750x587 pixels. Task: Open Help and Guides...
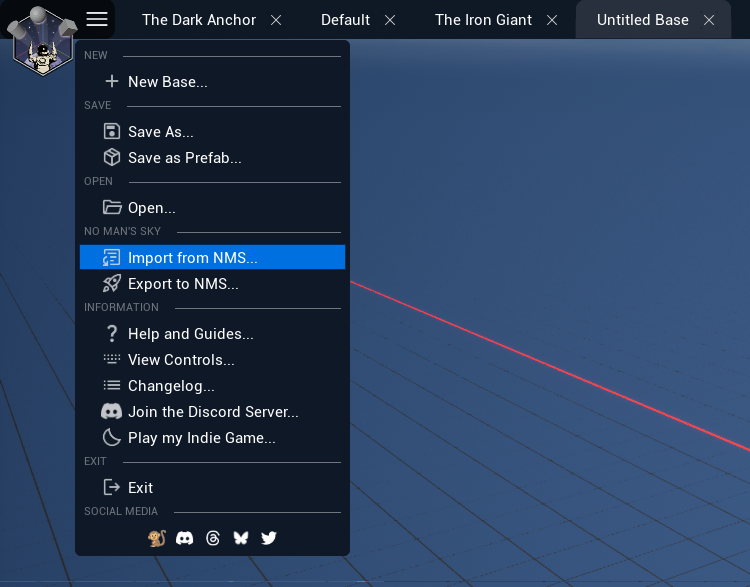pos(190,334)
